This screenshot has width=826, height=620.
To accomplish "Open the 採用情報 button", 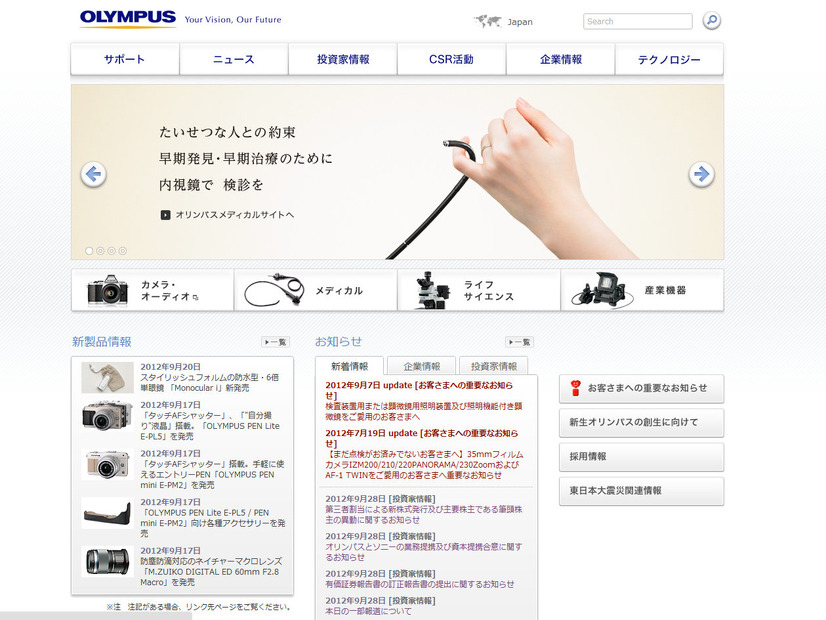I will [x=641, y=456].
